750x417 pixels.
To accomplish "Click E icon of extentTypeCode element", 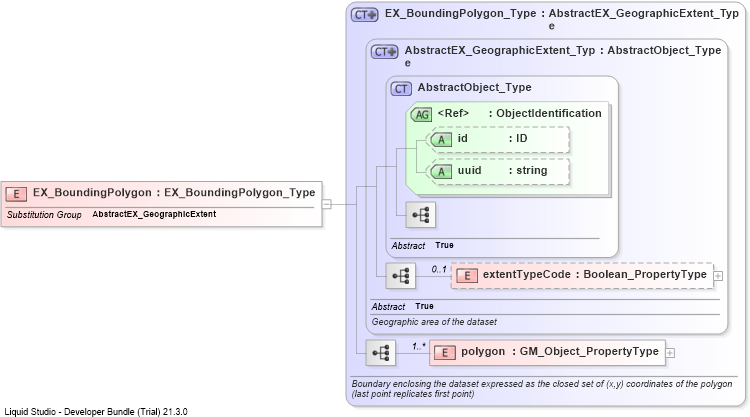I will coord(467,275).
